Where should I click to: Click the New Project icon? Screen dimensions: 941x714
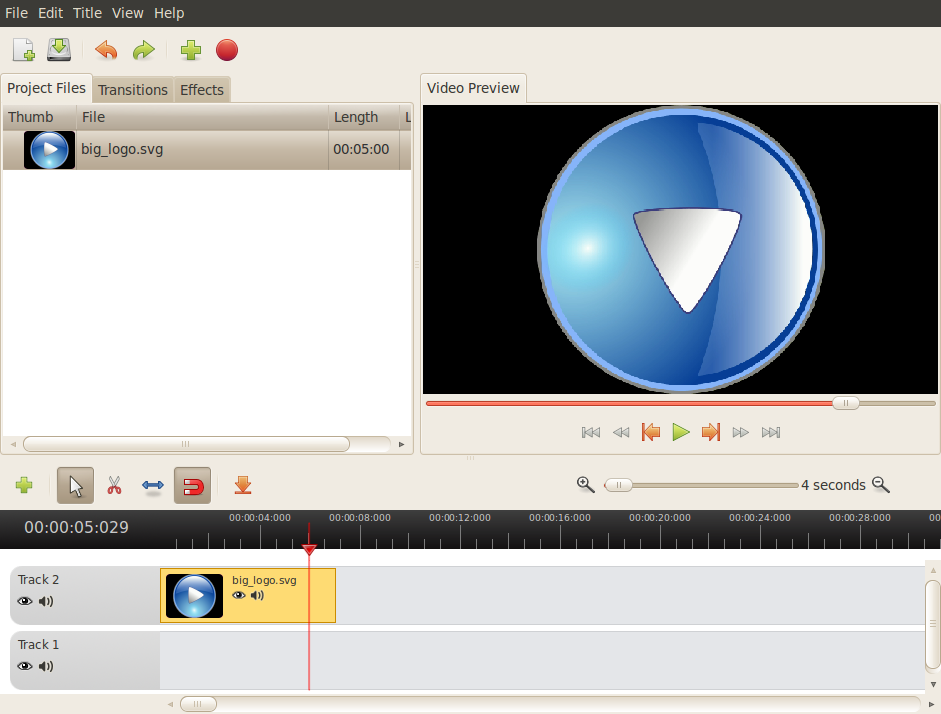tap(23, 50)
